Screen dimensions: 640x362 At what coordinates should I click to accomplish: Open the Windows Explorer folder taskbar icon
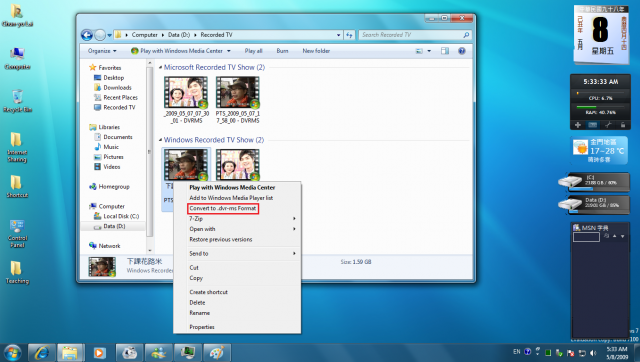(70, 353)
